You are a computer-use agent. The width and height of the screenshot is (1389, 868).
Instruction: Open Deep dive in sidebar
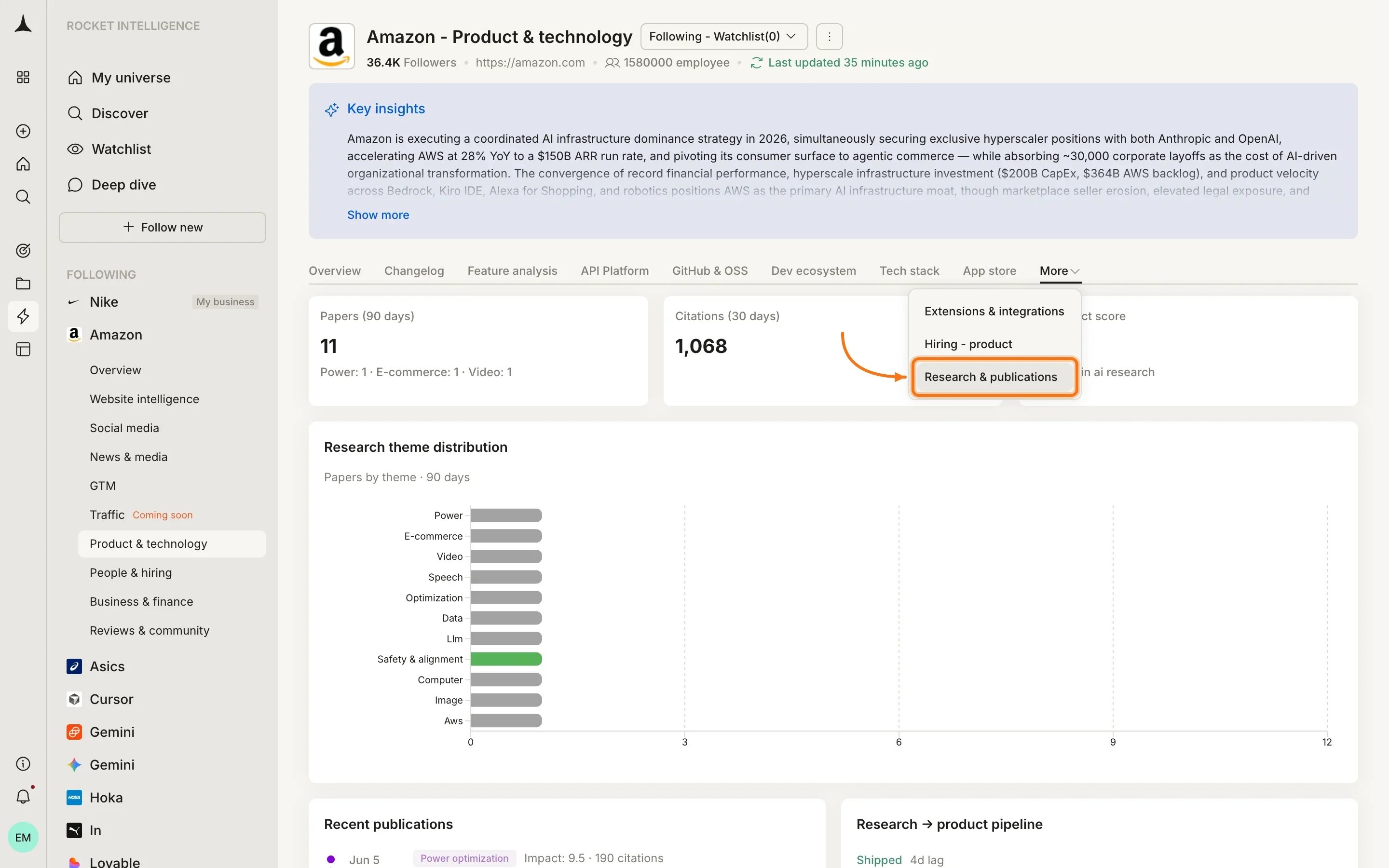click(112, 185)
